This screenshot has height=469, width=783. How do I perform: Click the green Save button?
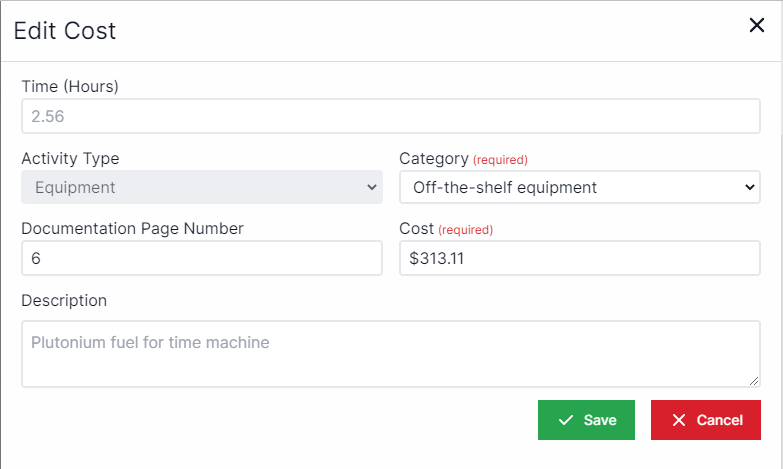[x=586, y=420]
